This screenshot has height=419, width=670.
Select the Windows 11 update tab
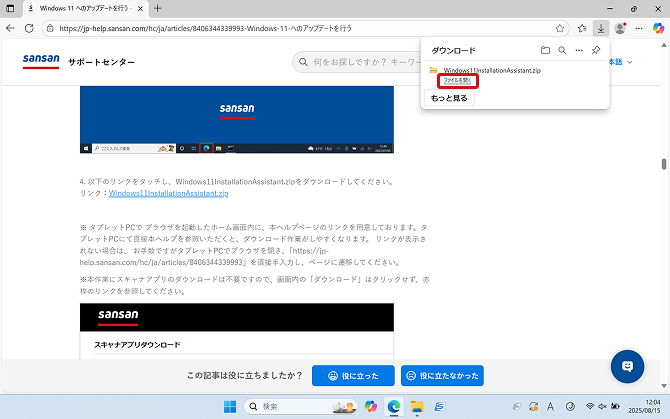pyautogui.click(x=82, y=8)
